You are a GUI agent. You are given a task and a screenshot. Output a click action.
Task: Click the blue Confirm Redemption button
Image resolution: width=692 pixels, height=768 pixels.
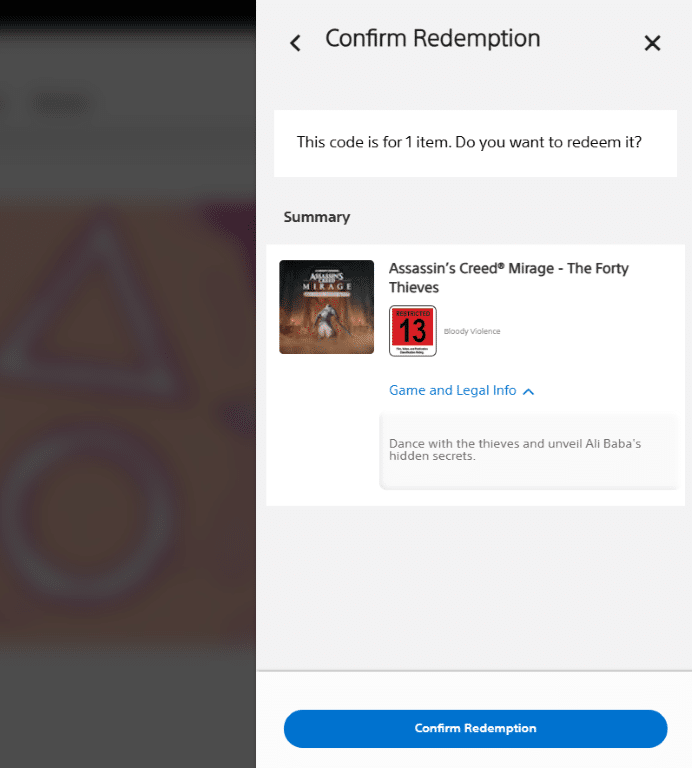click(475, 728)
